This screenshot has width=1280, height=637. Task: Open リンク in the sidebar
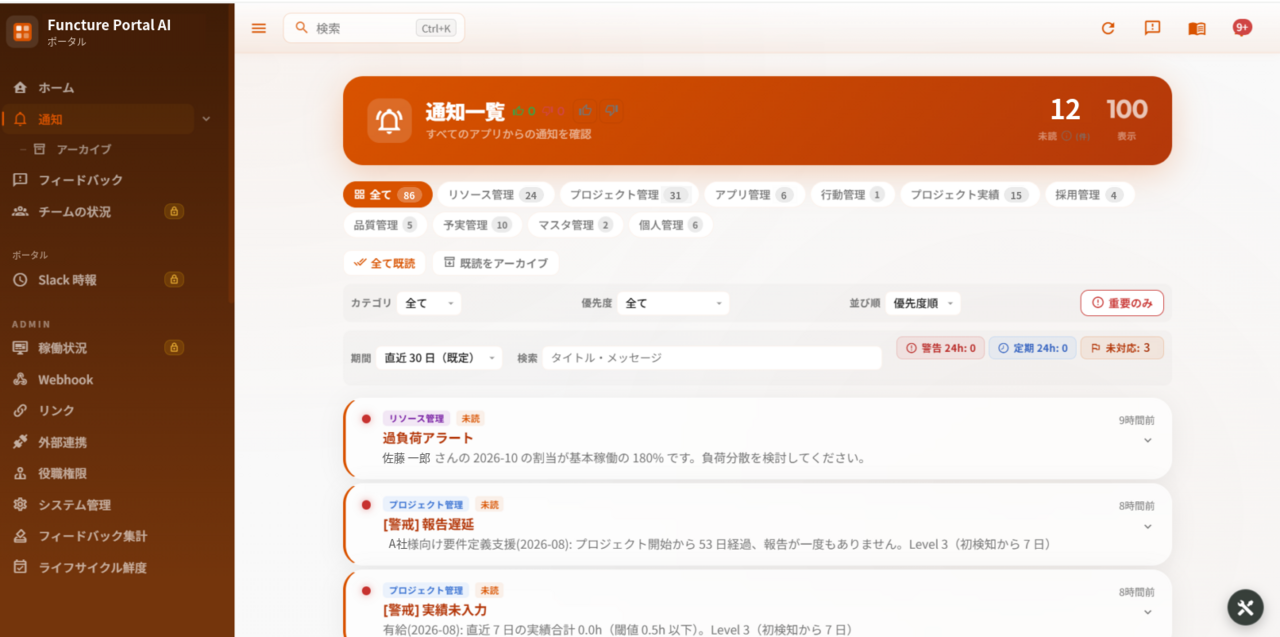[x=97, y=410]
